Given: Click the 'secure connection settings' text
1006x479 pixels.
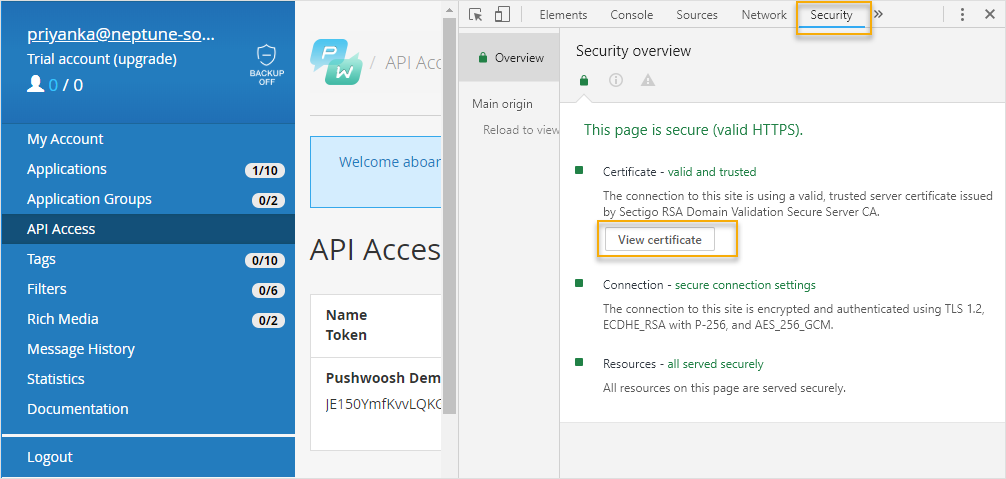Looking at the screenshot, I should click(746, 285).
